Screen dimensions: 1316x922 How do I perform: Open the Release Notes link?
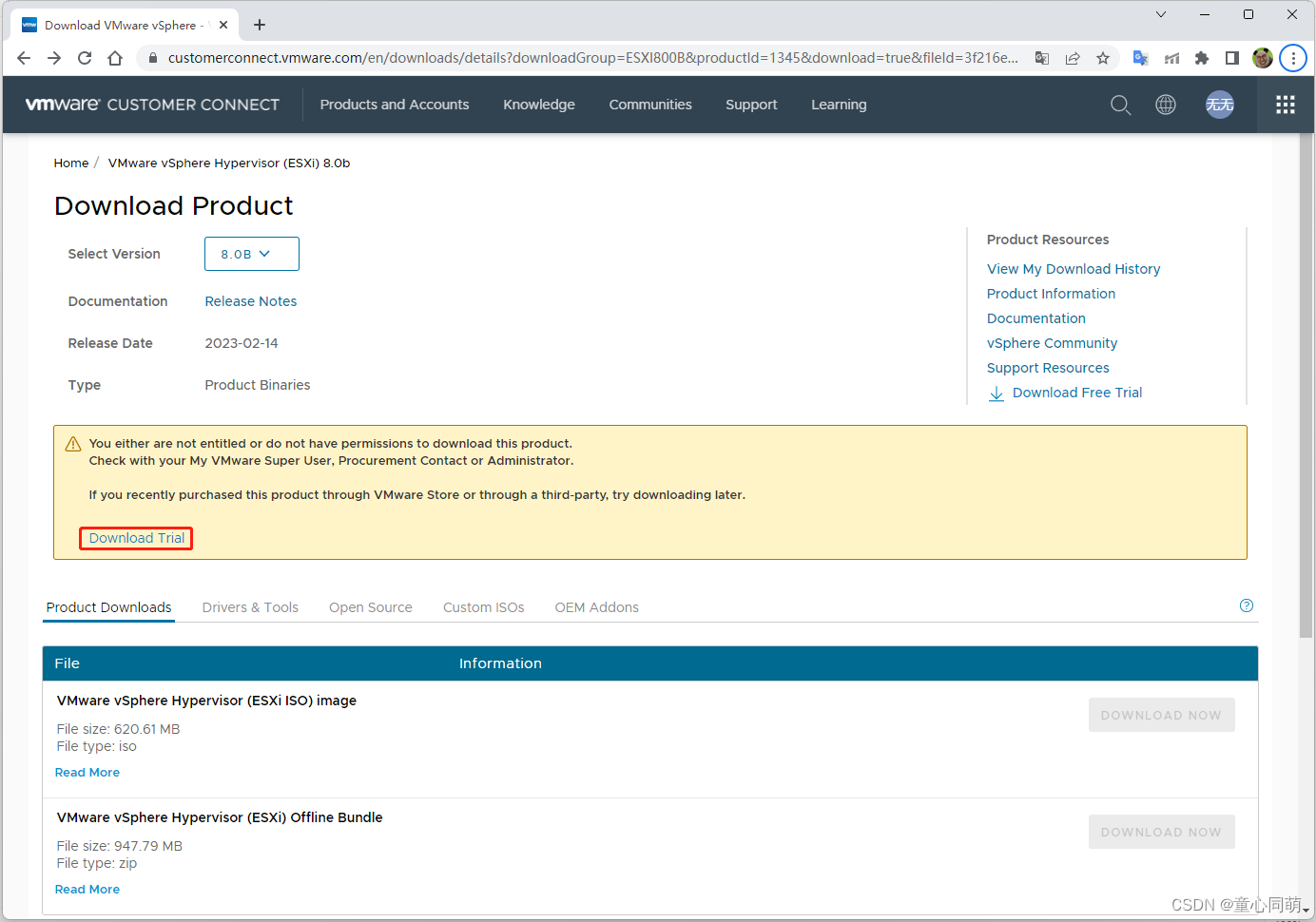click(x=250, y=301)
